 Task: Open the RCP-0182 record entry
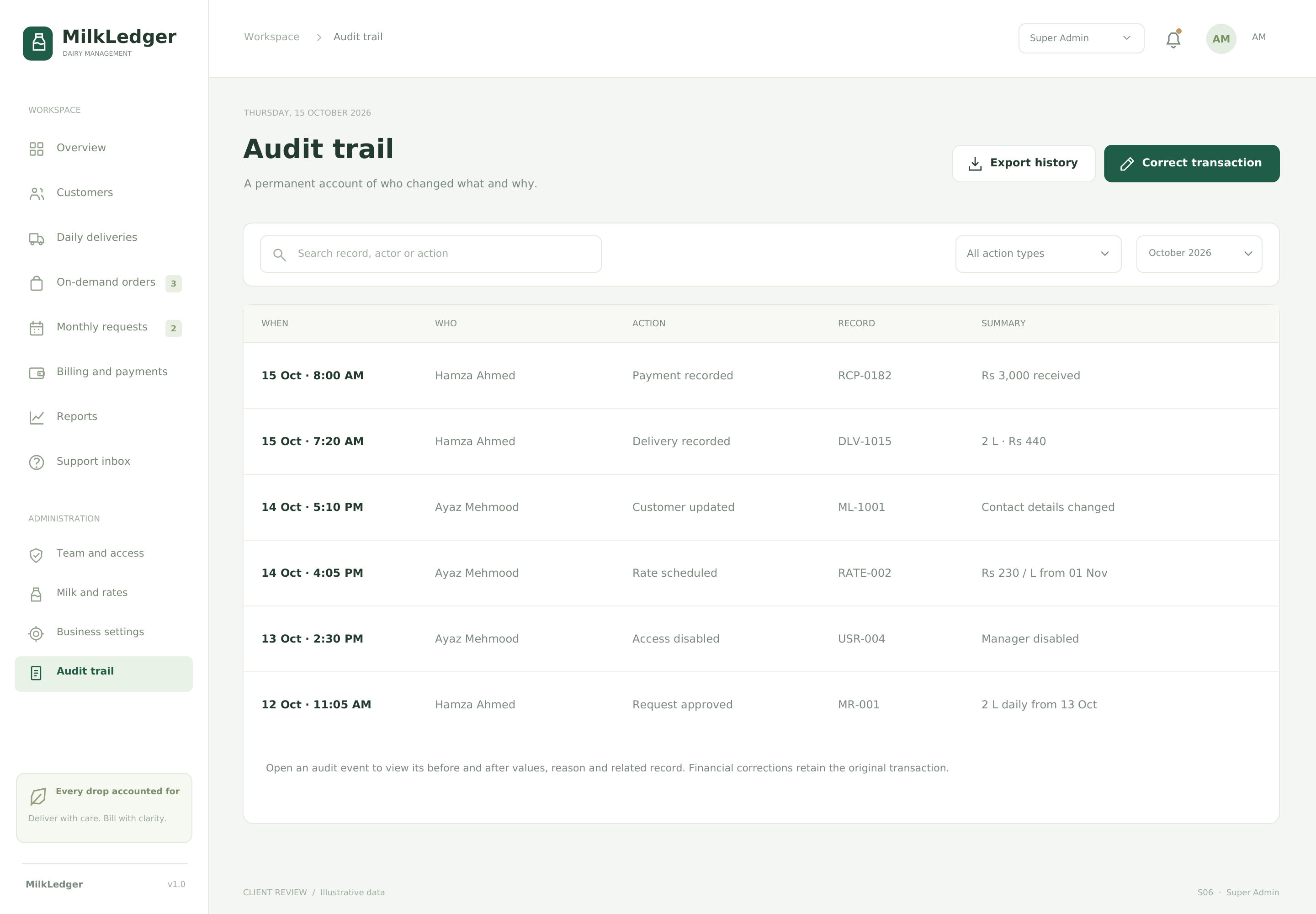click(x=864, y=376)
